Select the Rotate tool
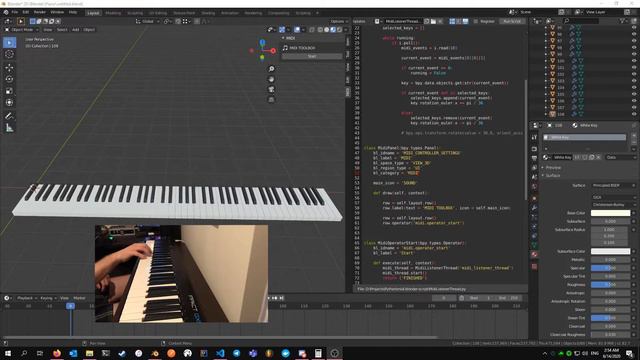Image resolution: width=640 pixels, height=360 pixels. pyautogui.click(x=9, y=79)
